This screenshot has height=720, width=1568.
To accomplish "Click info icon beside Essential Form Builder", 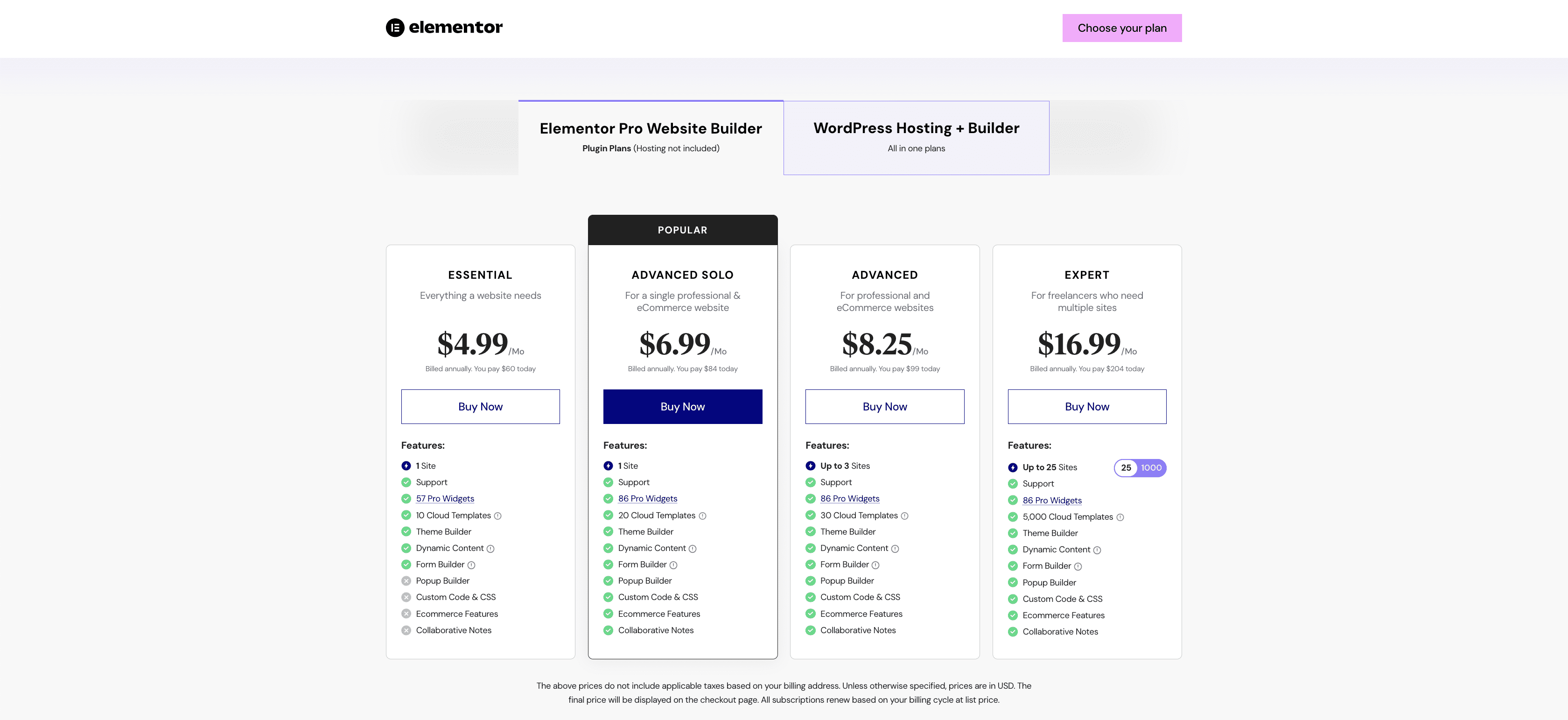I will point(471,565).
